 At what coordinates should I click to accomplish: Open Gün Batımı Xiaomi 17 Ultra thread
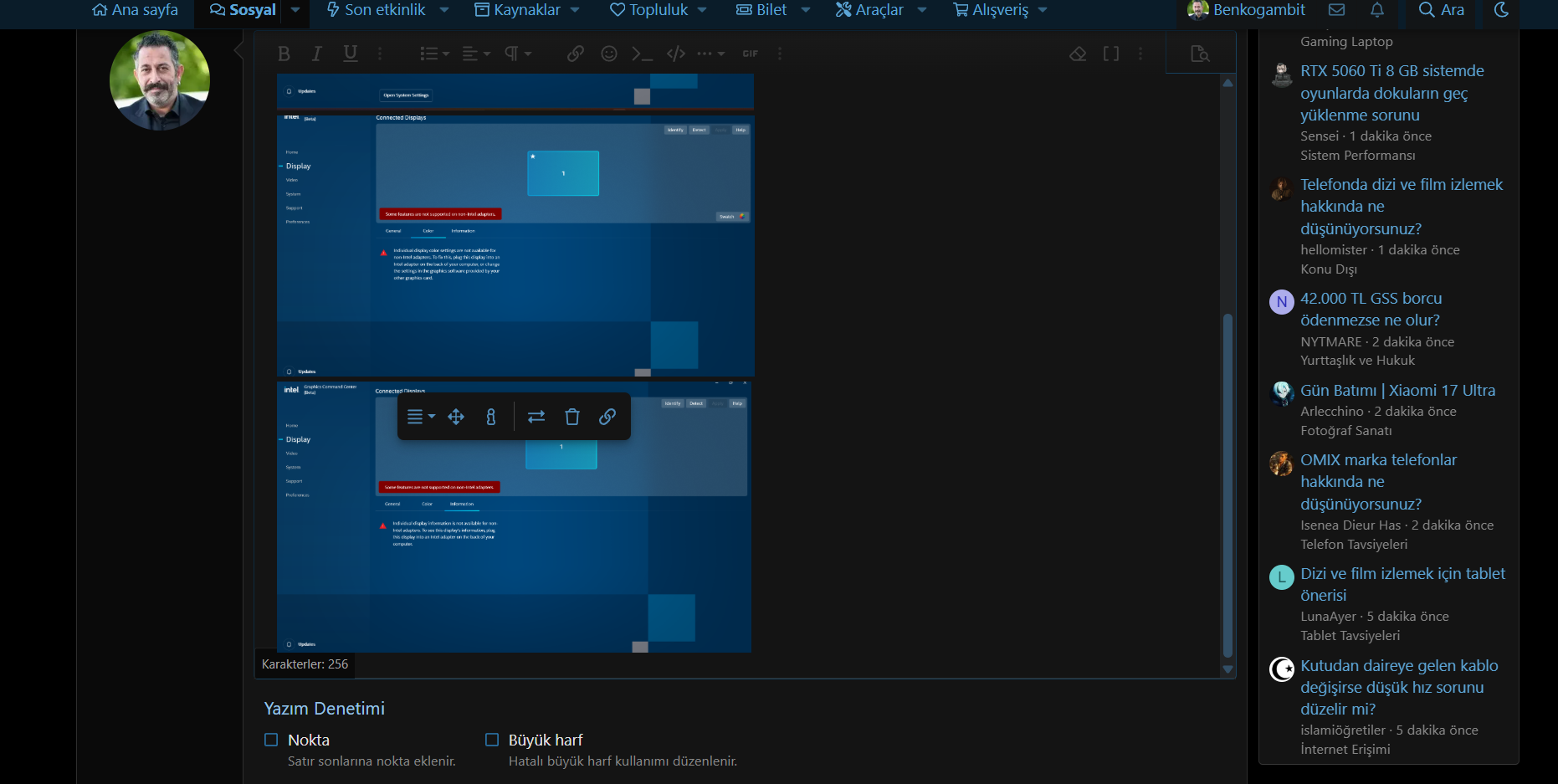1397,391
